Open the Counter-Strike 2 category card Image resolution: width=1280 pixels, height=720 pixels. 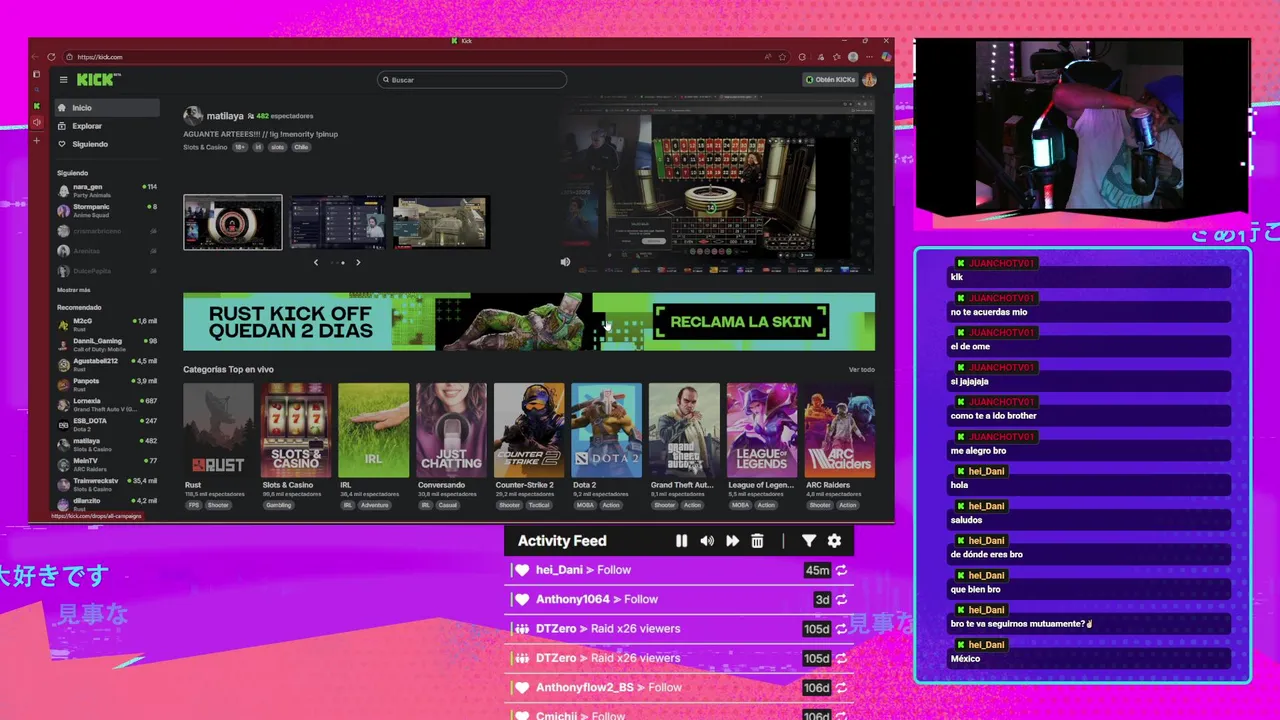(x=529, y=430)
